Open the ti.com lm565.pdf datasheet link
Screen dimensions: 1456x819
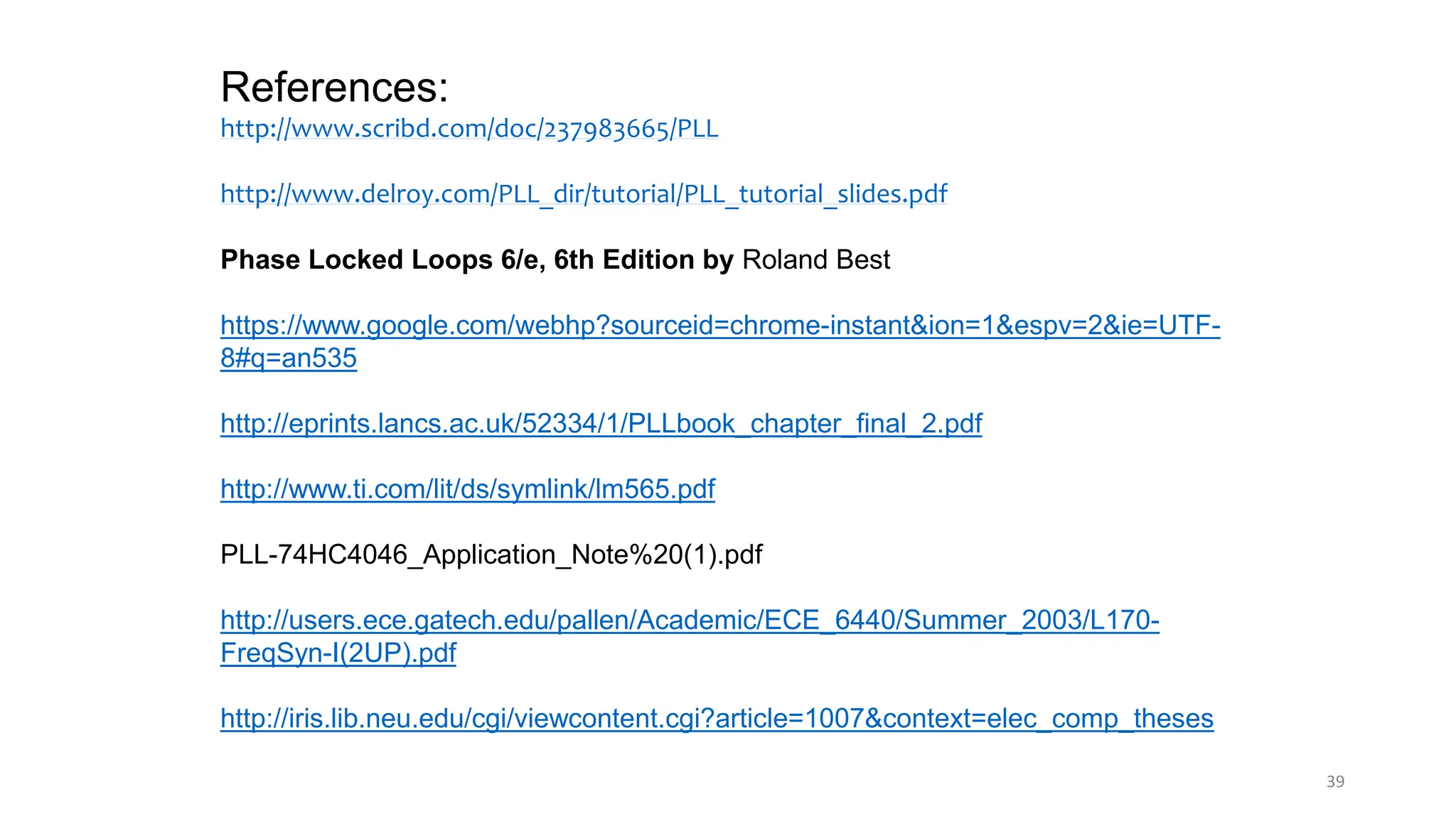[467, 489]
